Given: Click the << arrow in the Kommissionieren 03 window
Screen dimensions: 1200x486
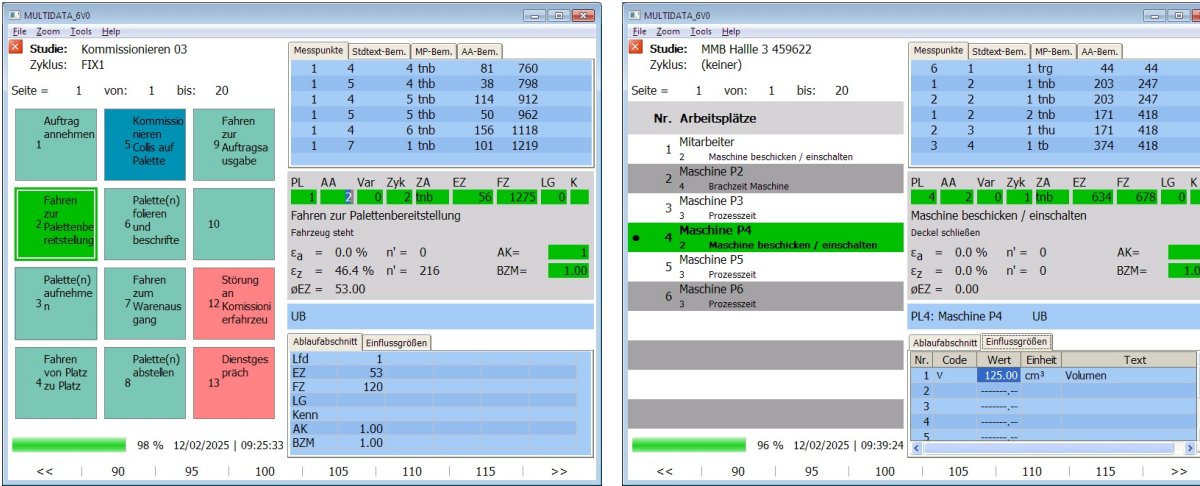Looking at the screenshot, I should click(45, 470).
